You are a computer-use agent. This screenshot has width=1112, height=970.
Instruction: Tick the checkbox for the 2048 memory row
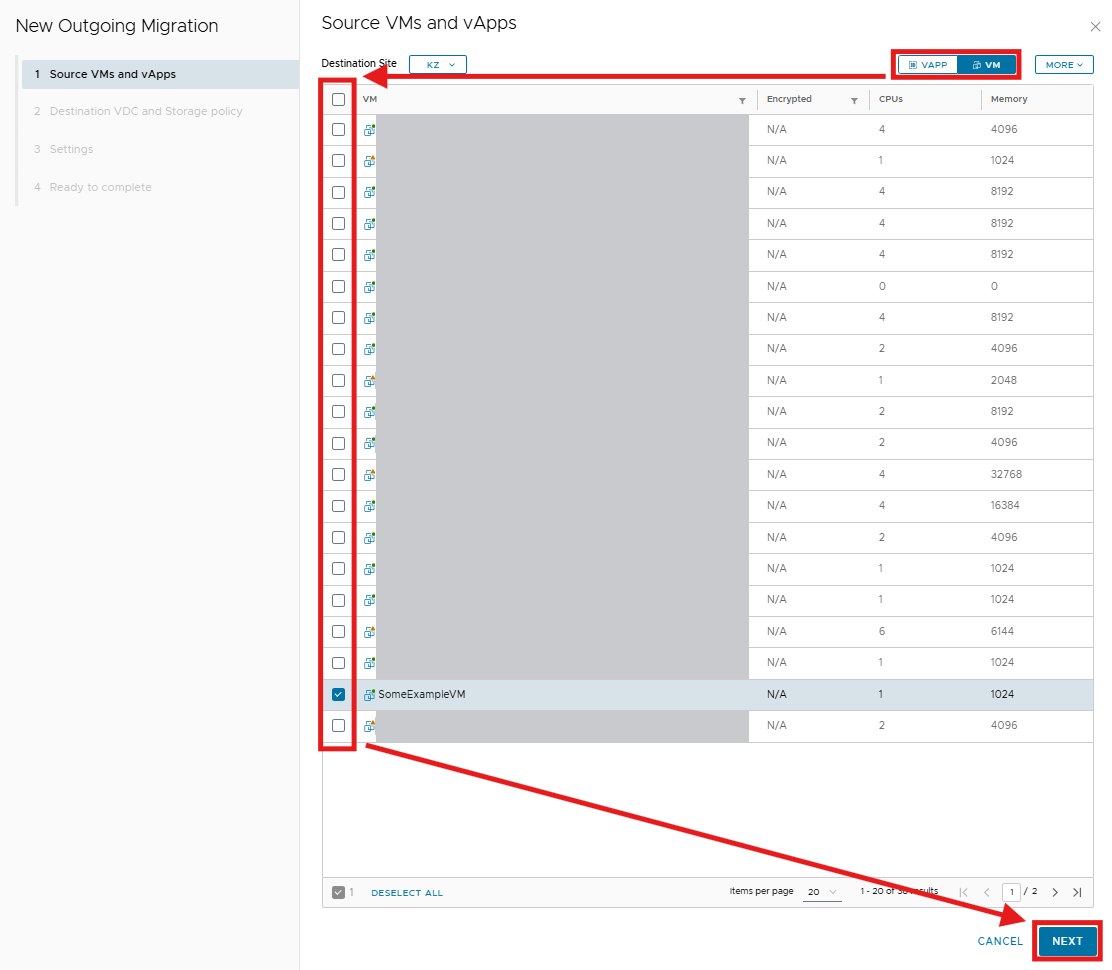coord(338,380)
